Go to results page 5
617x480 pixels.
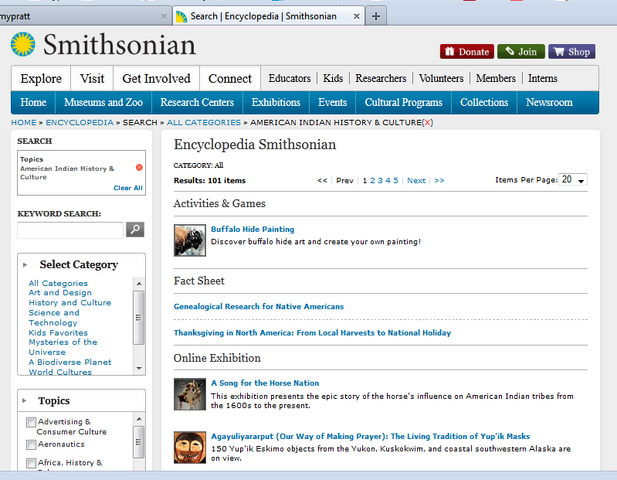click(x=395, y=181)
